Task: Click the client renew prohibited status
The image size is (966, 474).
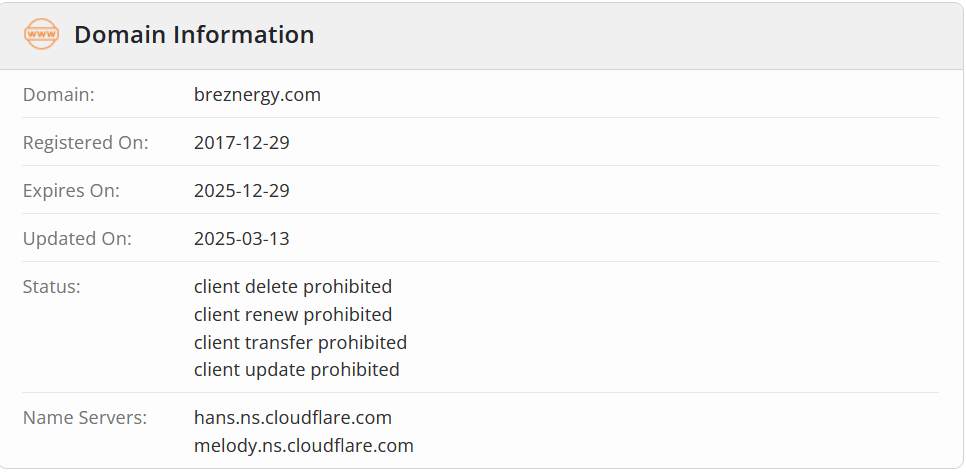Action: coord(293,315)
